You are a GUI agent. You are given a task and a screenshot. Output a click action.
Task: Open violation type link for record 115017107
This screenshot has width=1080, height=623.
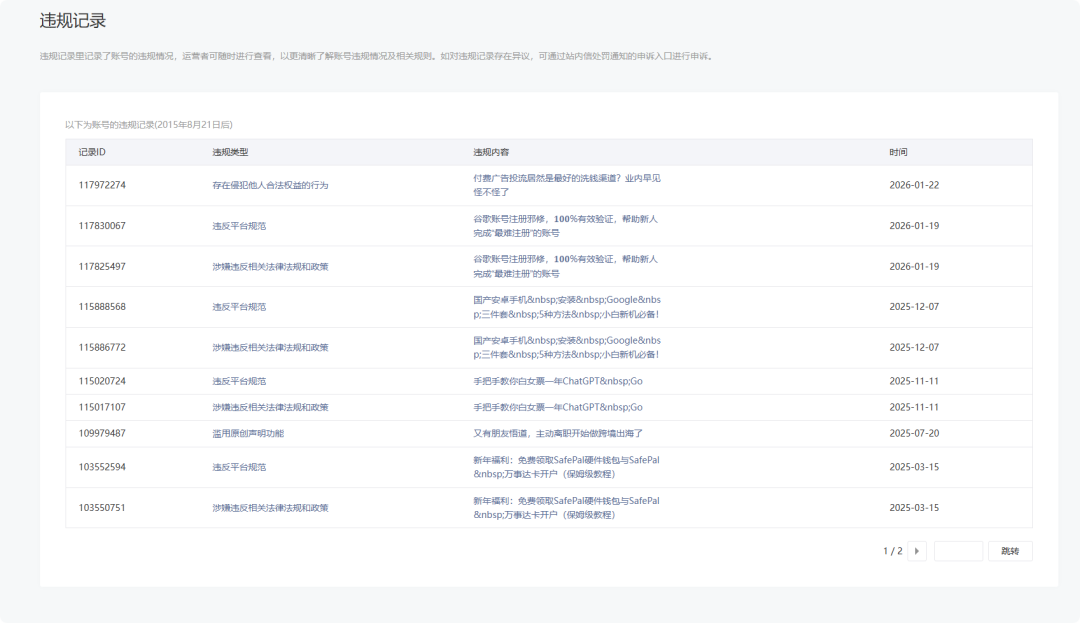click(270, 408)
